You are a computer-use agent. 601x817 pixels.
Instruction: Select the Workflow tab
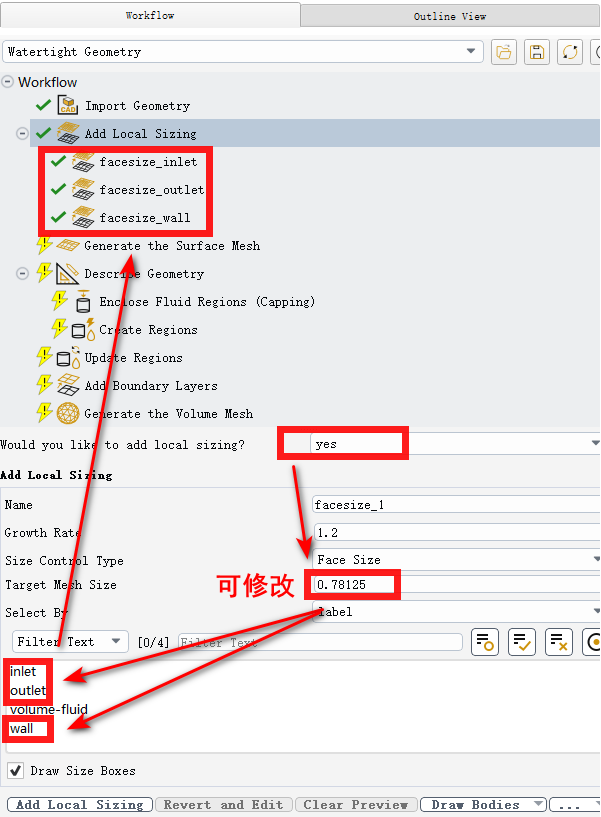point(150,15)
